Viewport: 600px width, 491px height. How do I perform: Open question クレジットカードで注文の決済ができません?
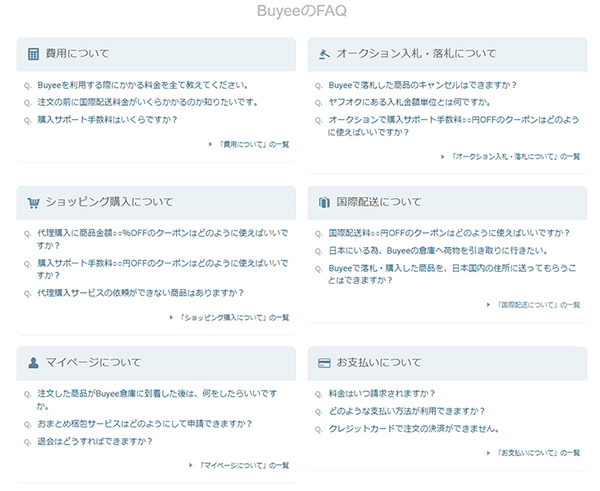pyautogui.click(x=414, y=429)
